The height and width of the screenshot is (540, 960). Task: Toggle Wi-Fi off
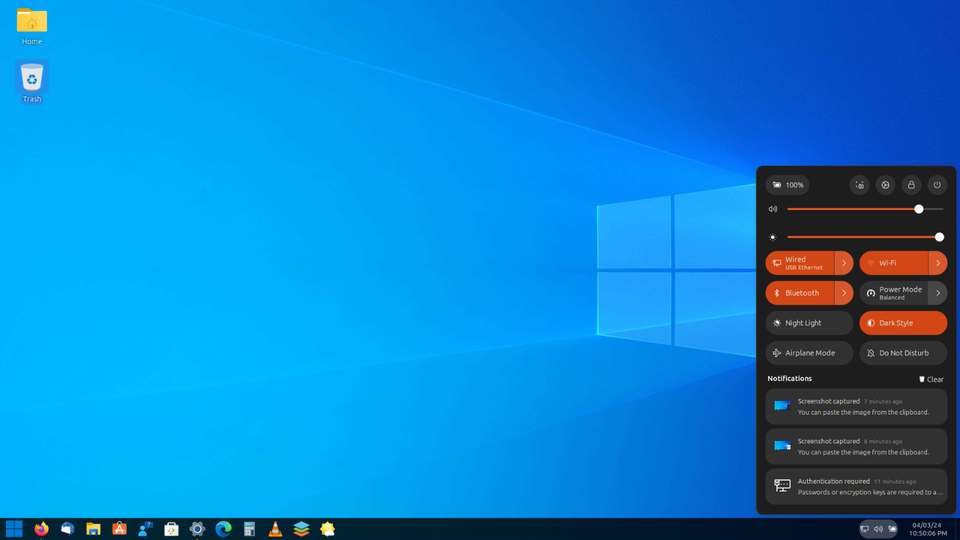pos(894,263)
